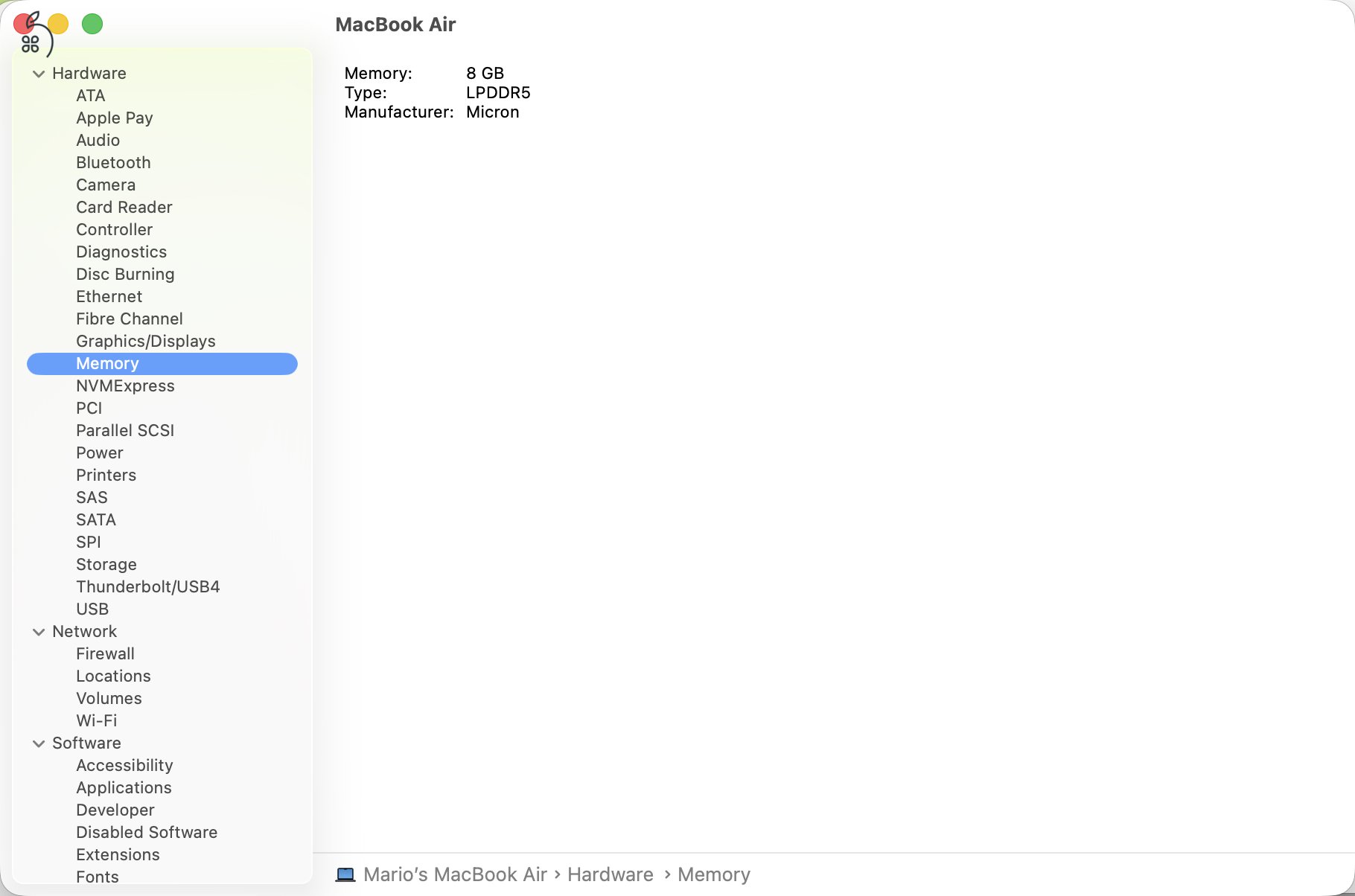The width and height of the screenshot is (1355, 896).
Task: Click the green zoom window button
Action: click(92, 24)
